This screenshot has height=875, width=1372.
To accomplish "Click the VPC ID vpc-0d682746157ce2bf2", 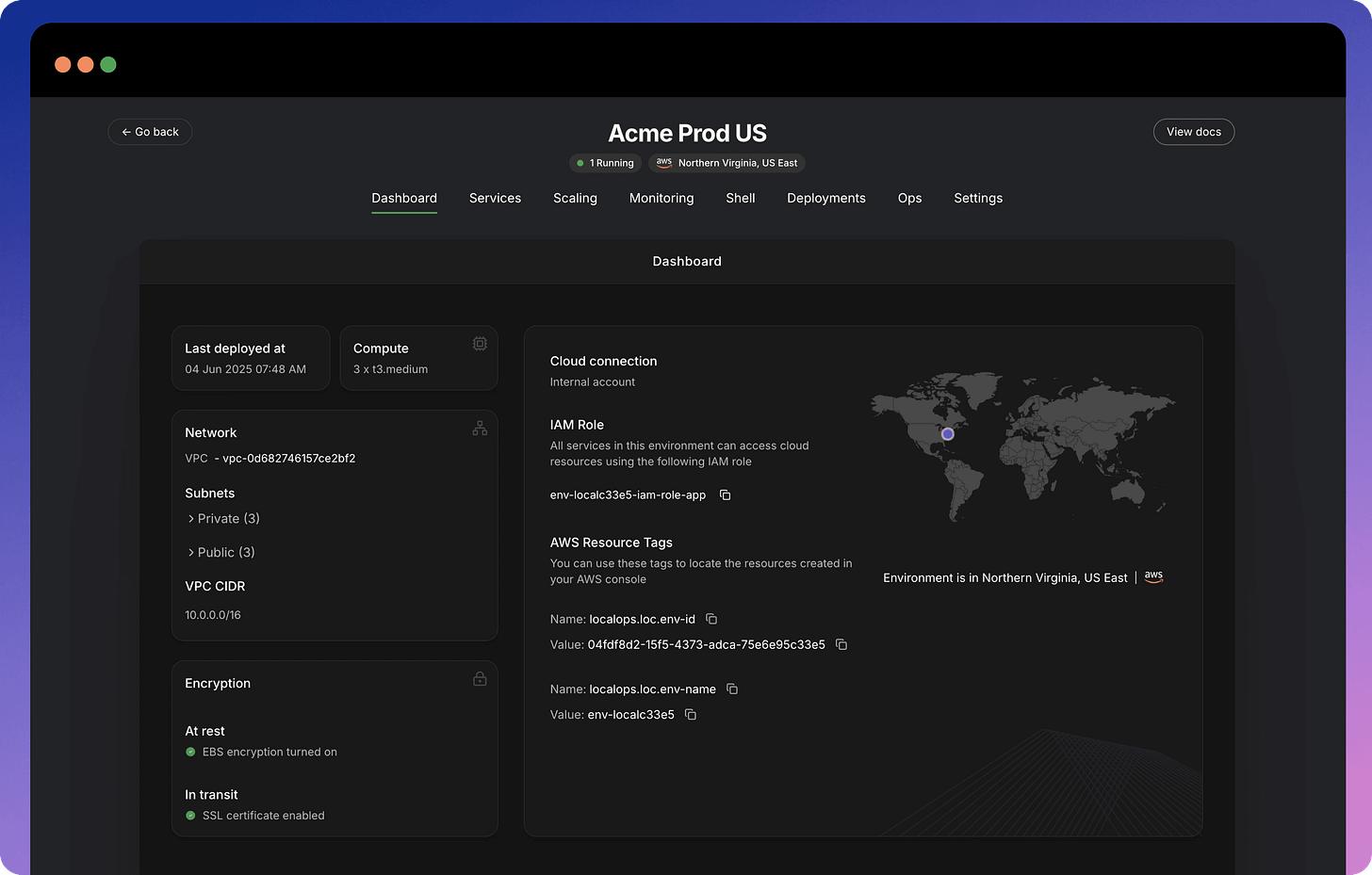I will 288,459.
